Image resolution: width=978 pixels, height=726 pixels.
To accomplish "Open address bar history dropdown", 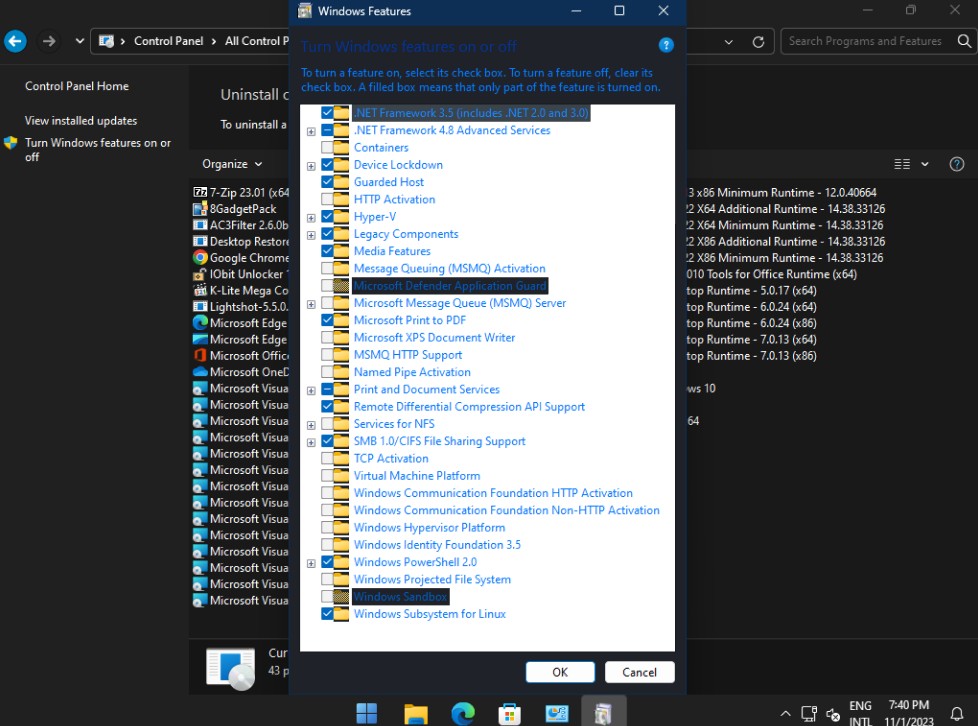I will [728, 42].
